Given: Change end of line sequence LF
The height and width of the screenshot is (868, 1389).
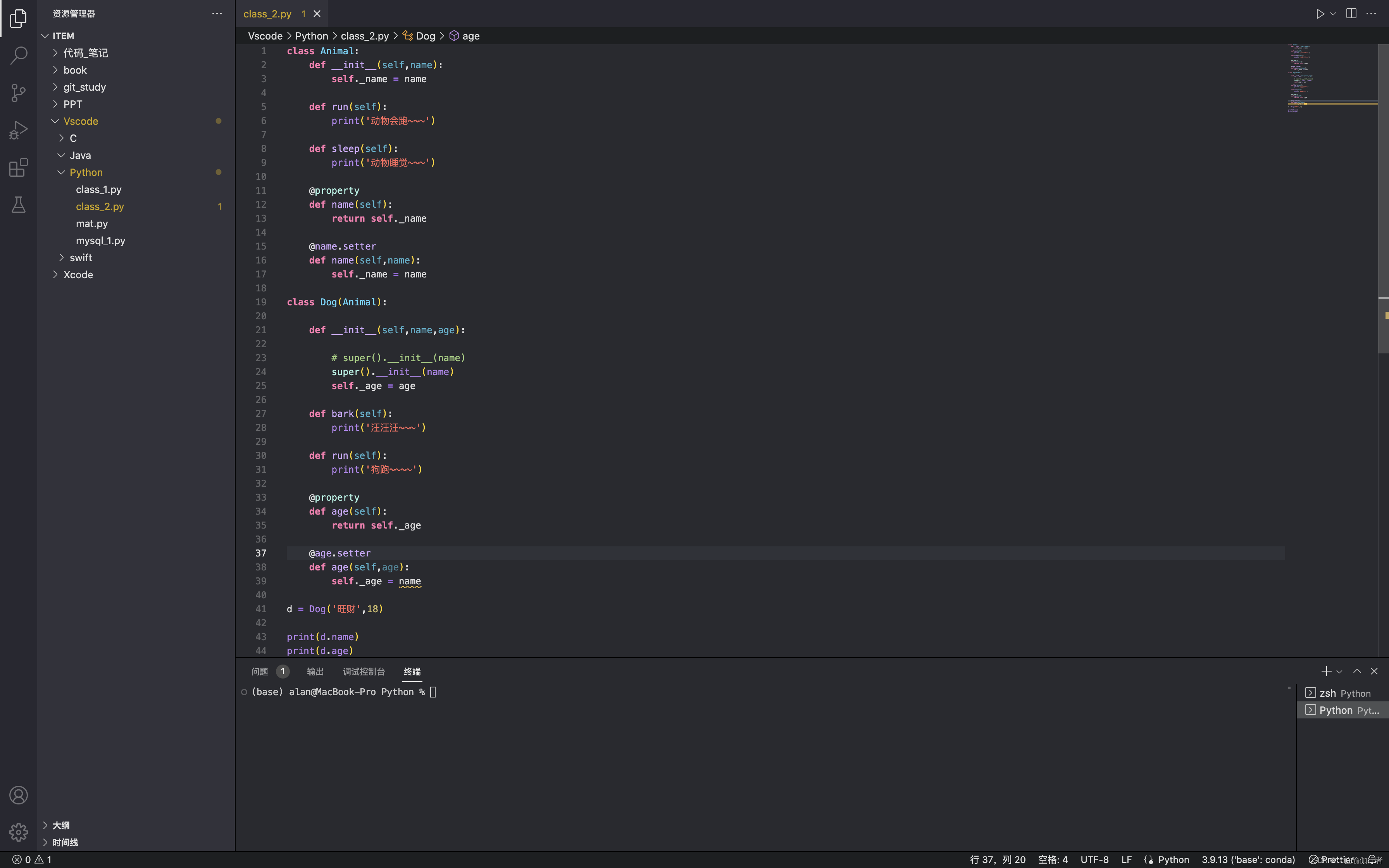Looking at the screenshot, I should coord(1126,859).
